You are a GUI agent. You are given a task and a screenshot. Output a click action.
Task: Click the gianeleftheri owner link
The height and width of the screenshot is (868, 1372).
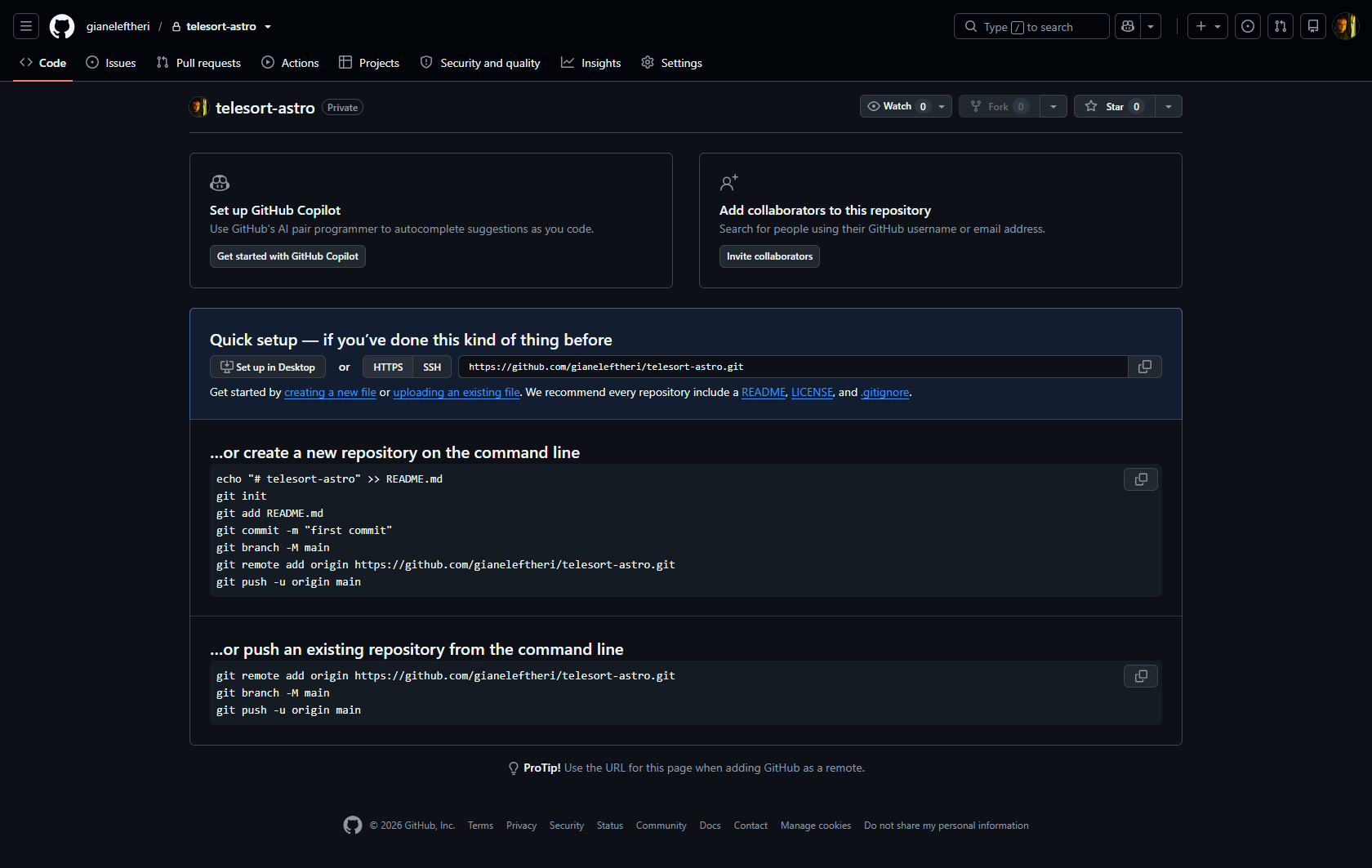point(118,26)
